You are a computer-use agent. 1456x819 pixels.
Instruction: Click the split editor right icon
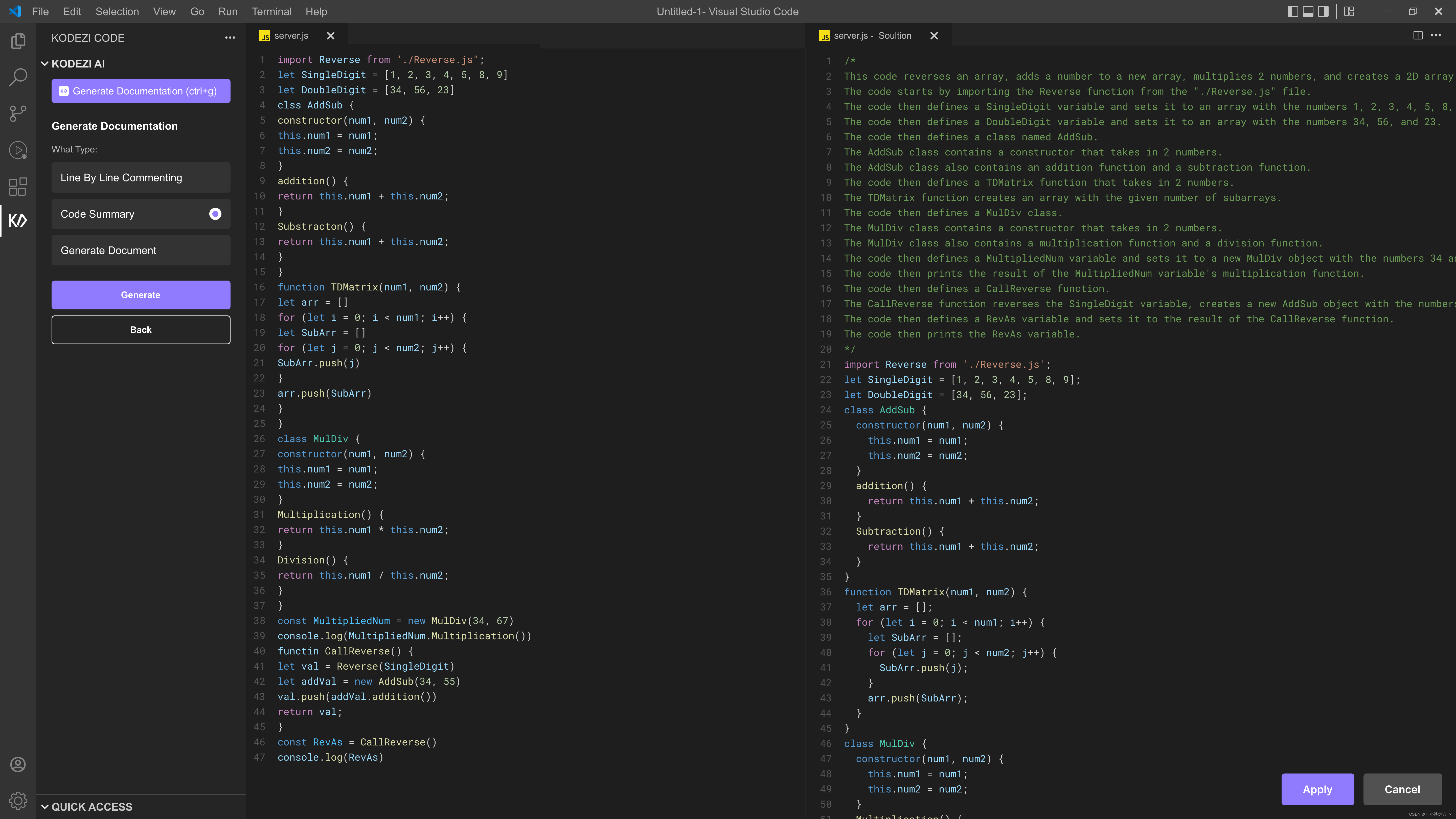point(1418,36)
